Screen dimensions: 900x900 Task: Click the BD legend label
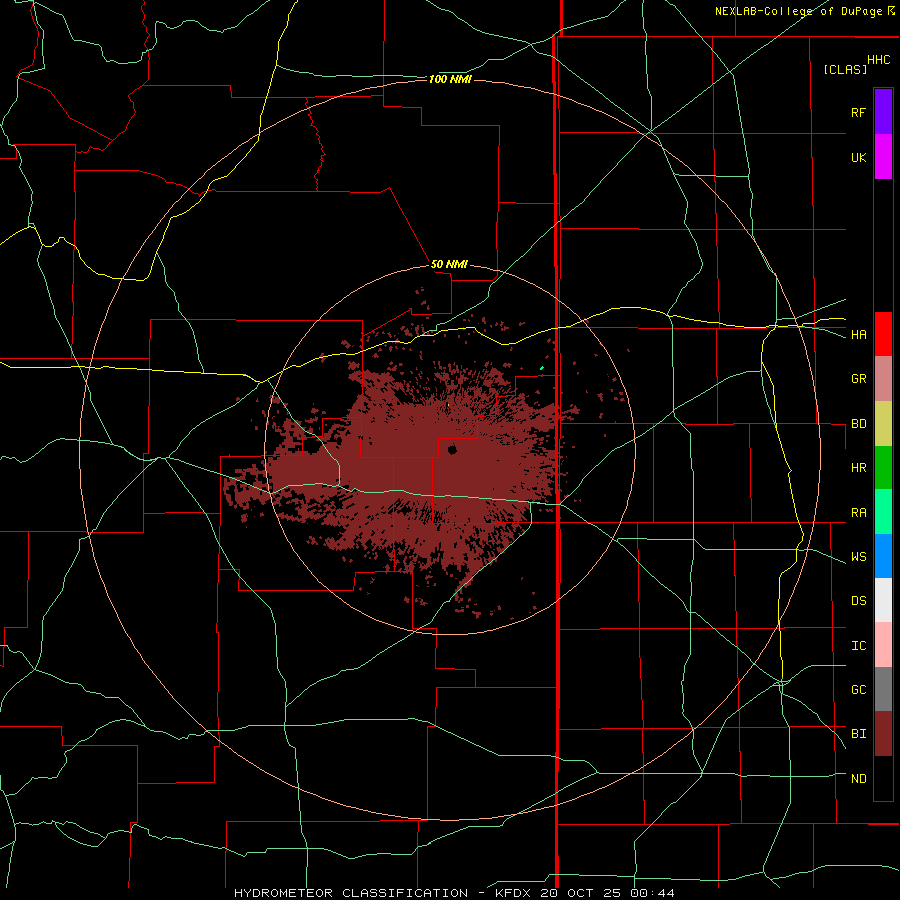coord(858,424)
